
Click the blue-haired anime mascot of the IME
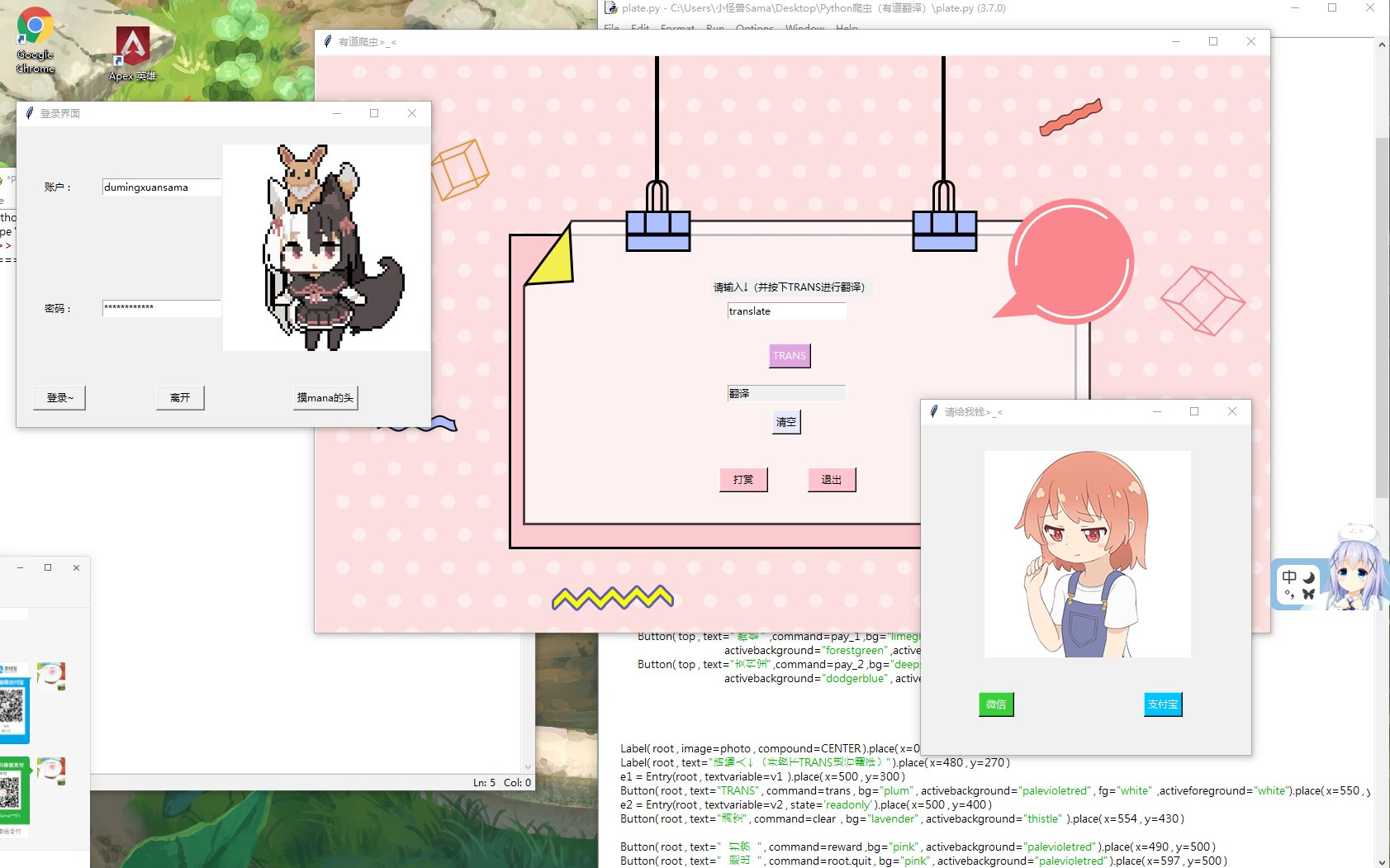(x=1356, y=567)
